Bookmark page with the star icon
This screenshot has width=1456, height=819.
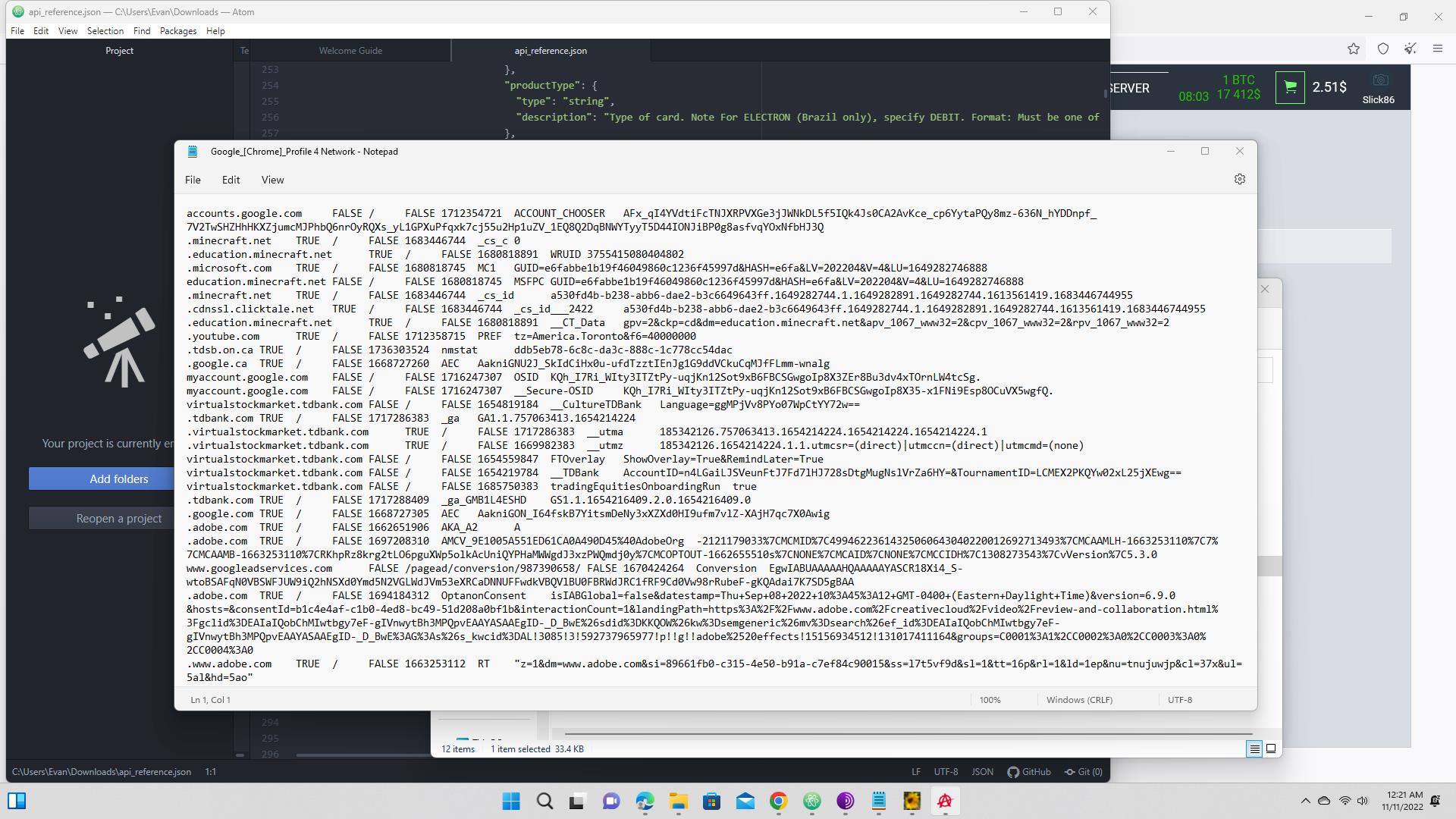[1354, 49]
